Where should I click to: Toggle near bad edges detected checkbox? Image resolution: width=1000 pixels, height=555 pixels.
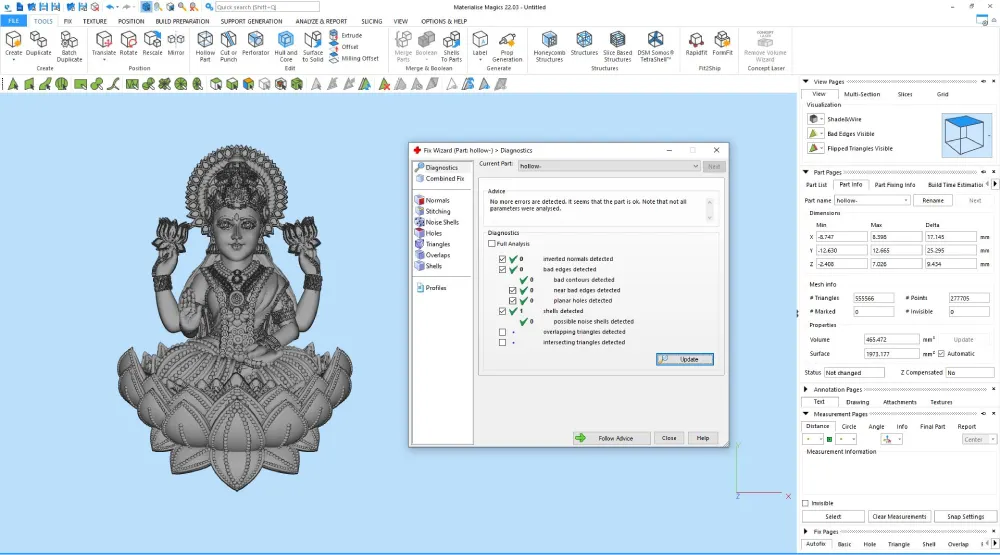[513, 290]
